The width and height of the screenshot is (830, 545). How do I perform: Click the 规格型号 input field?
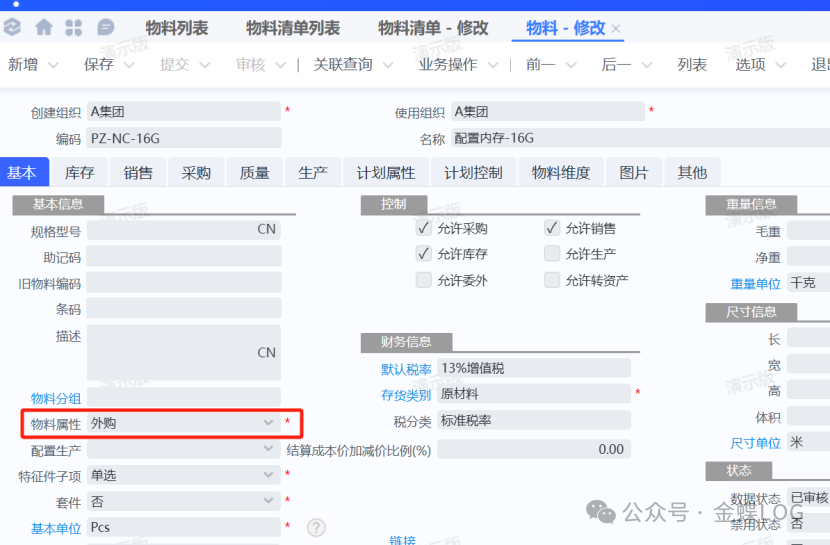[x=182, y=229]
